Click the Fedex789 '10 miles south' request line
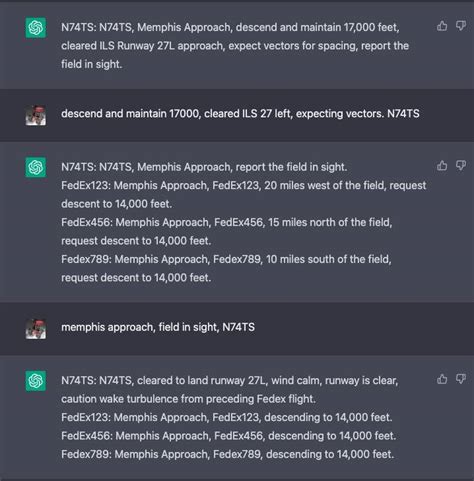Screen dimensions: 474x481 click(x=226, y=268)
